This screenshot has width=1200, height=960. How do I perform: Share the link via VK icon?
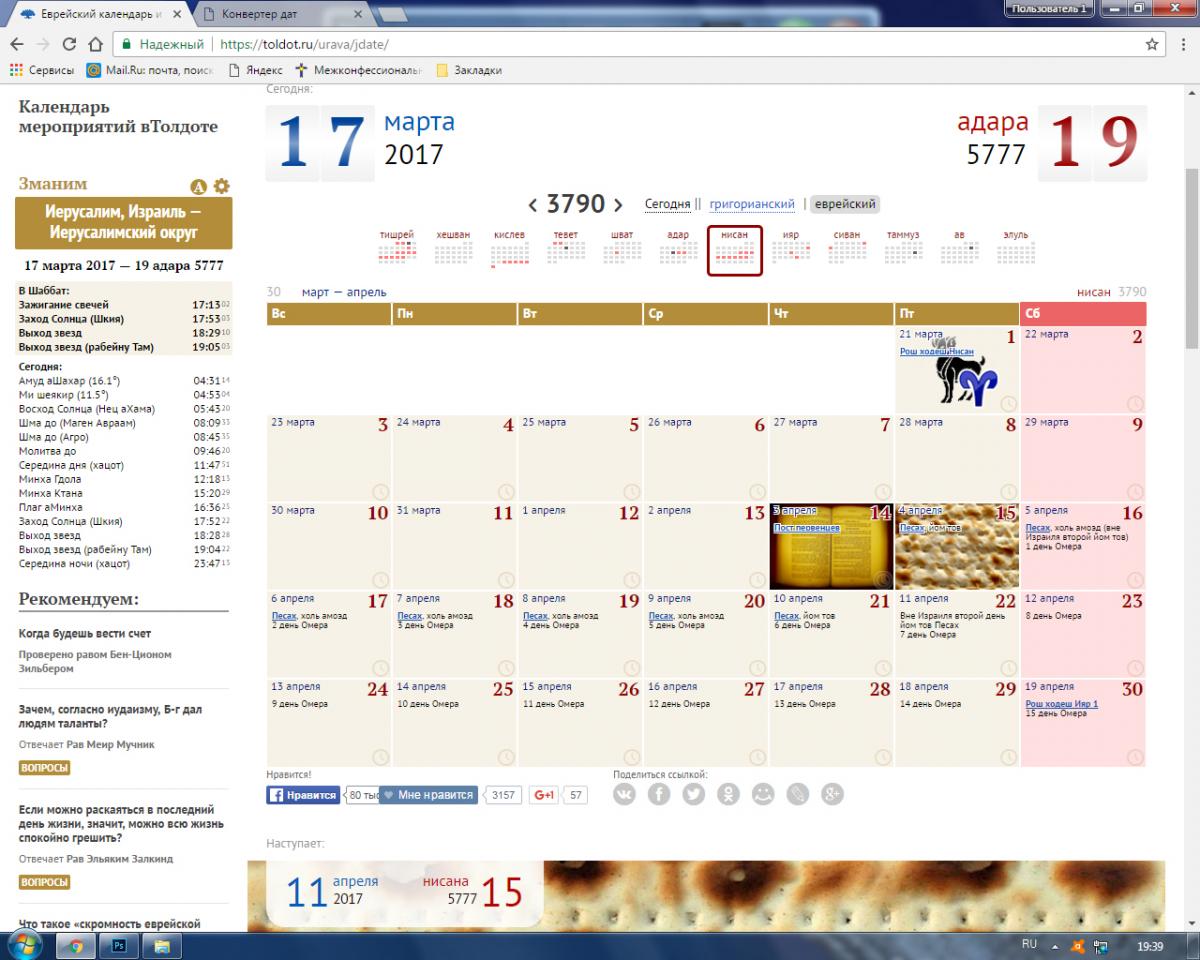click(624, 795)
